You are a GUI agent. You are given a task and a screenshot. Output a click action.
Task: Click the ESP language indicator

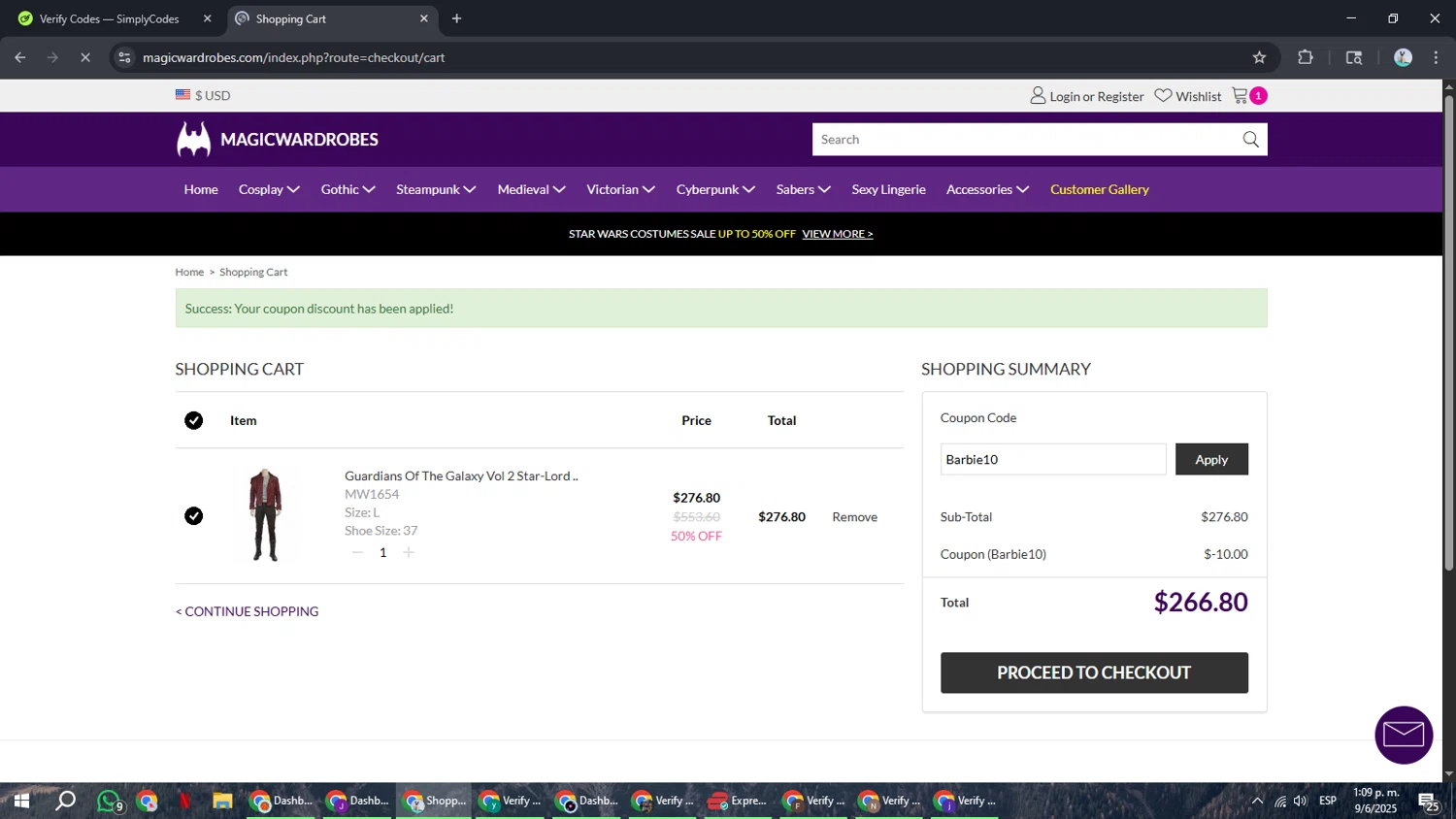[x=1328, y=801]
